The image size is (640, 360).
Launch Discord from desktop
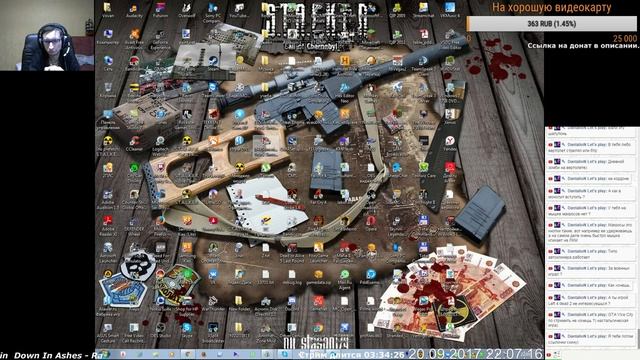[x=292, y=304]
